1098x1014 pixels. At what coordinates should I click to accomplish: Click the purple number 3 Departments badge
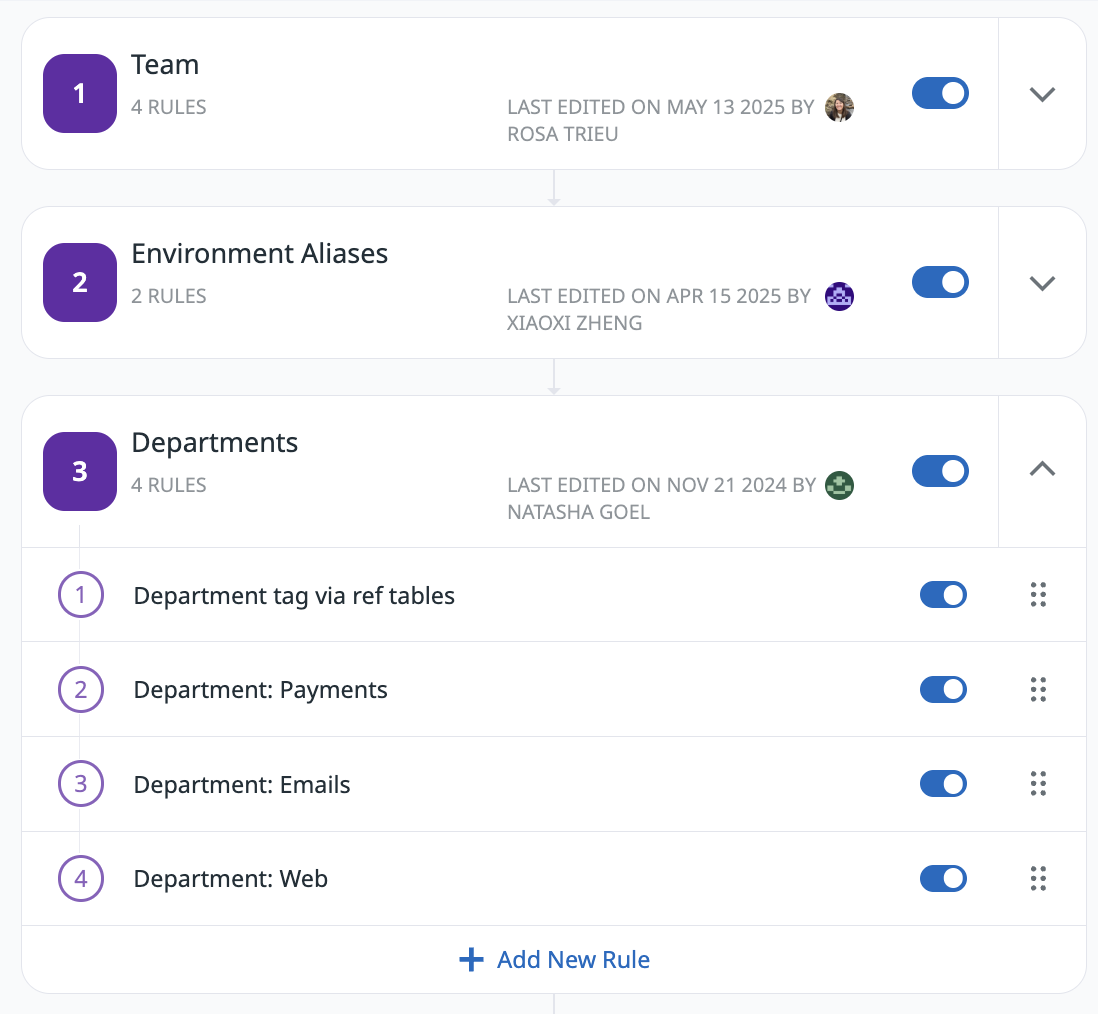coord(80,471)
